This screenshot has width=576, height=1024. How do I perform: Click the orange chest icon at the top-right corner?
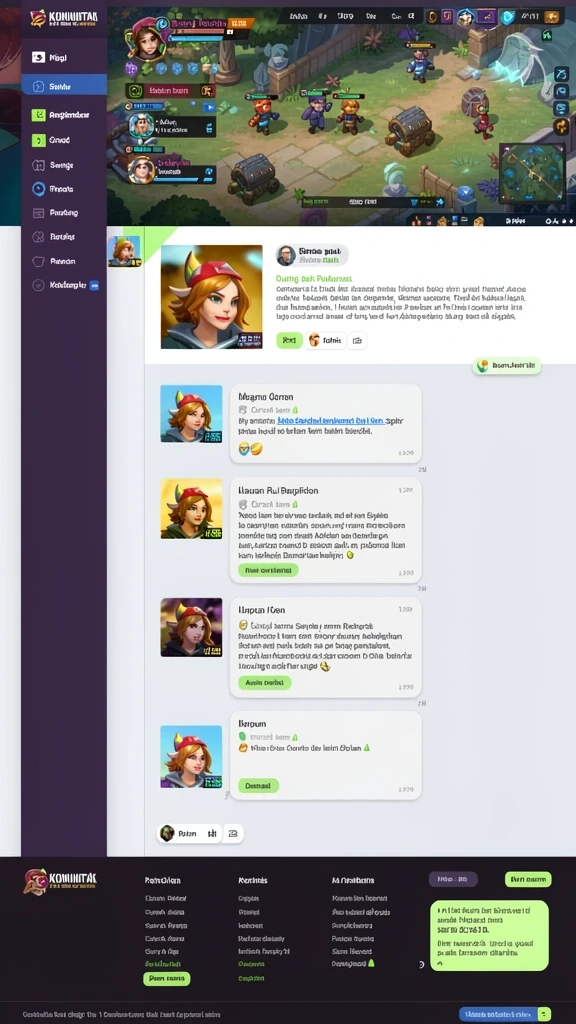[552, 16]
